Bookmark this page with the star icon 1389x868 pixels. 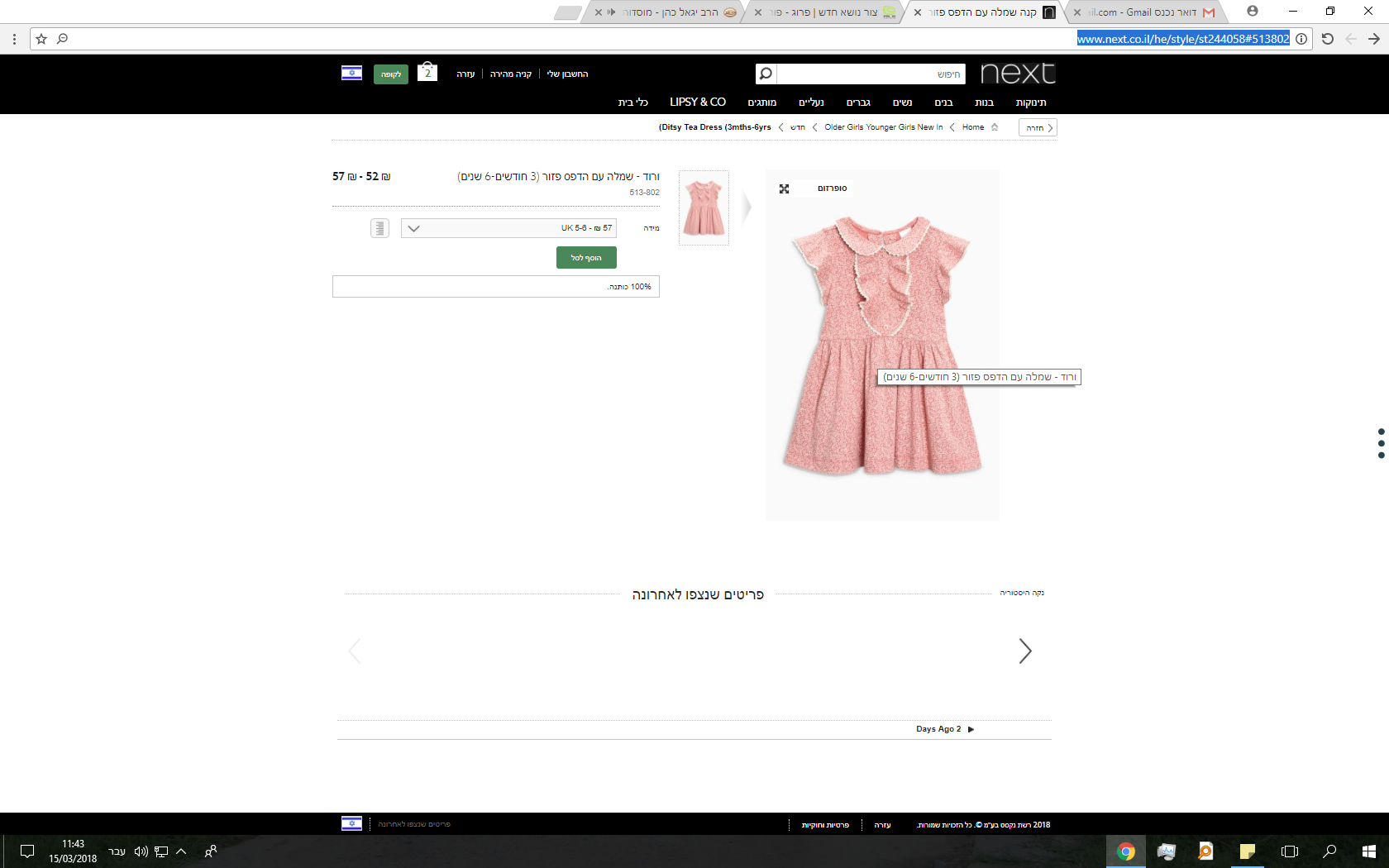point(41,39)
